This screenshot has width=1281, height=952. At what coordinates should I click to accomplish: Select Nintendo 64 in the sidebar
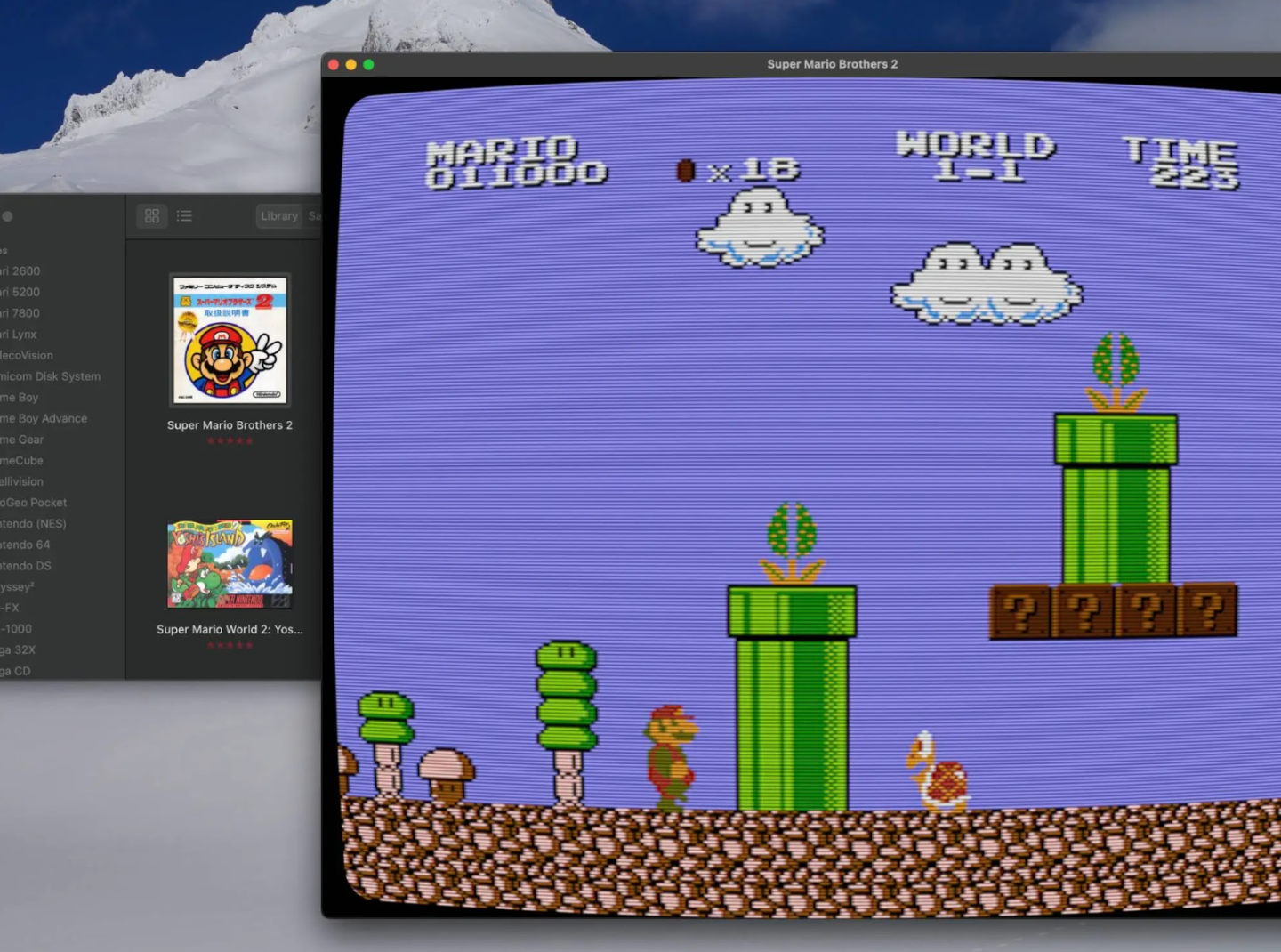click(x=26, y=545)
